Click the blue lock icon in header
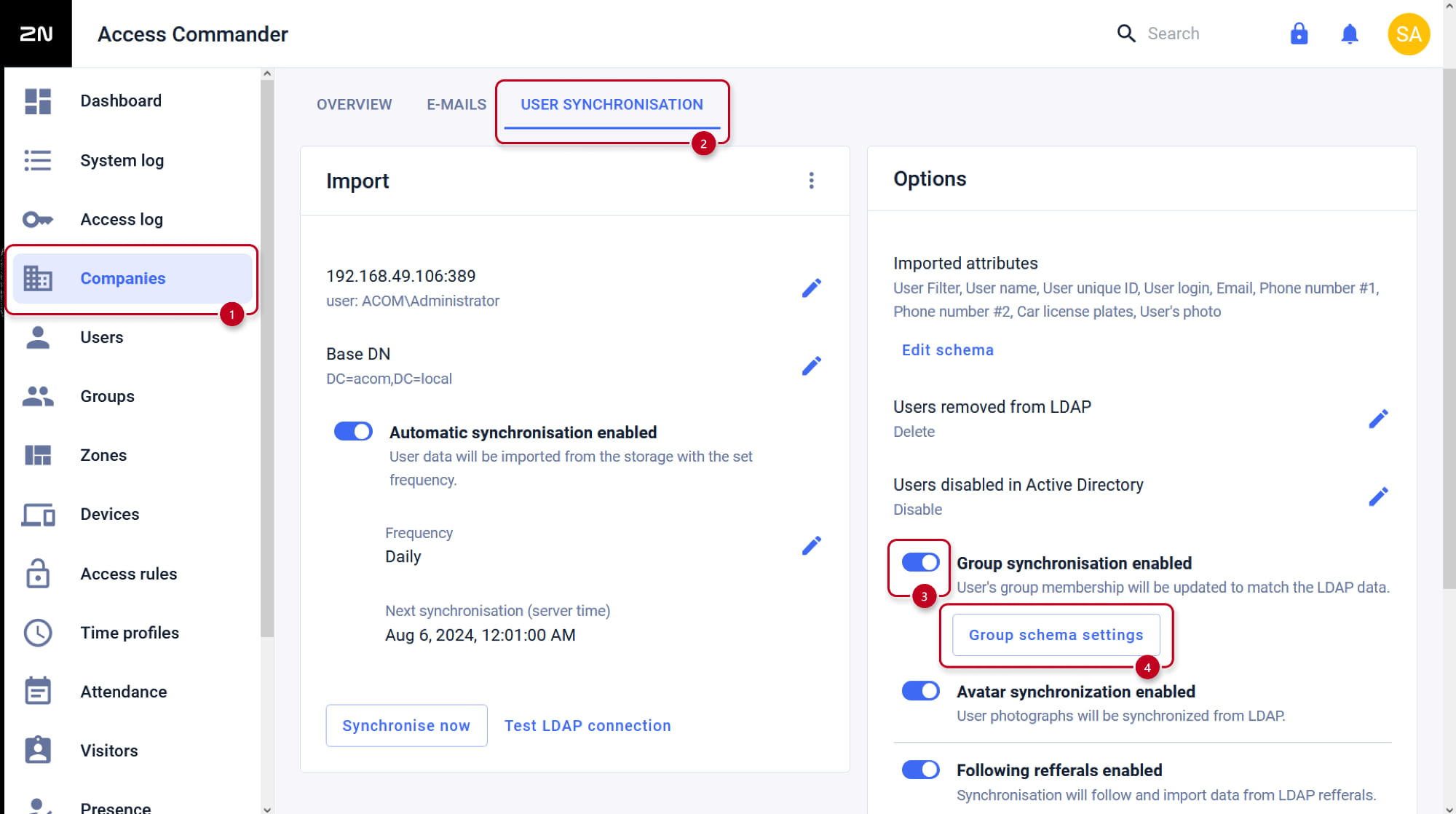 coord(1299,33)
